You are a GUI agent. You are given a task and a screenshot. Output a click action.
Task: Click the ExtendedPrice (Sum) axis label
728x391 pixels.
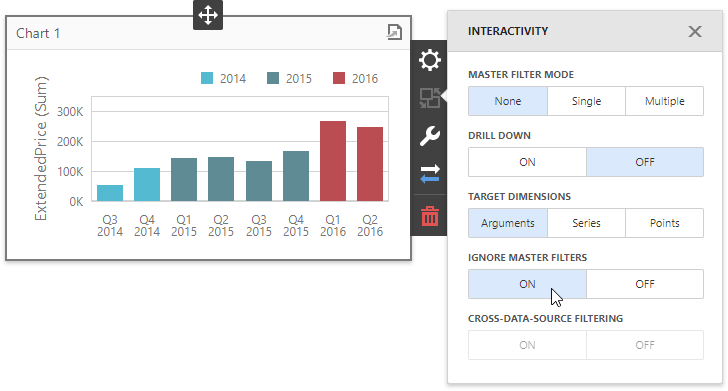coord(41,149)
